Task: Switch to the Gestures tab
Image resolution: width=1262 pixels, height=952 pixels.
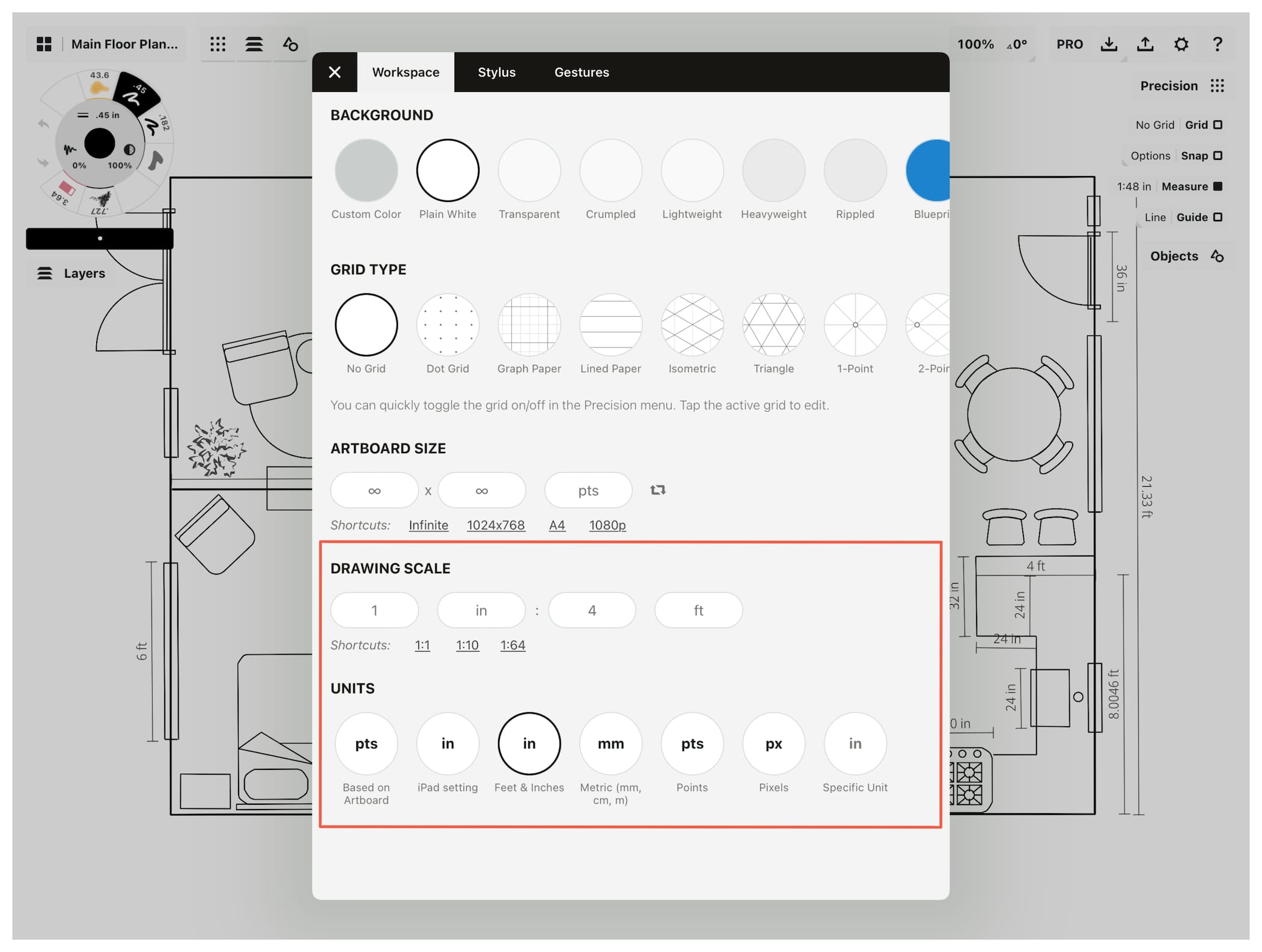Action: (581, 72)
